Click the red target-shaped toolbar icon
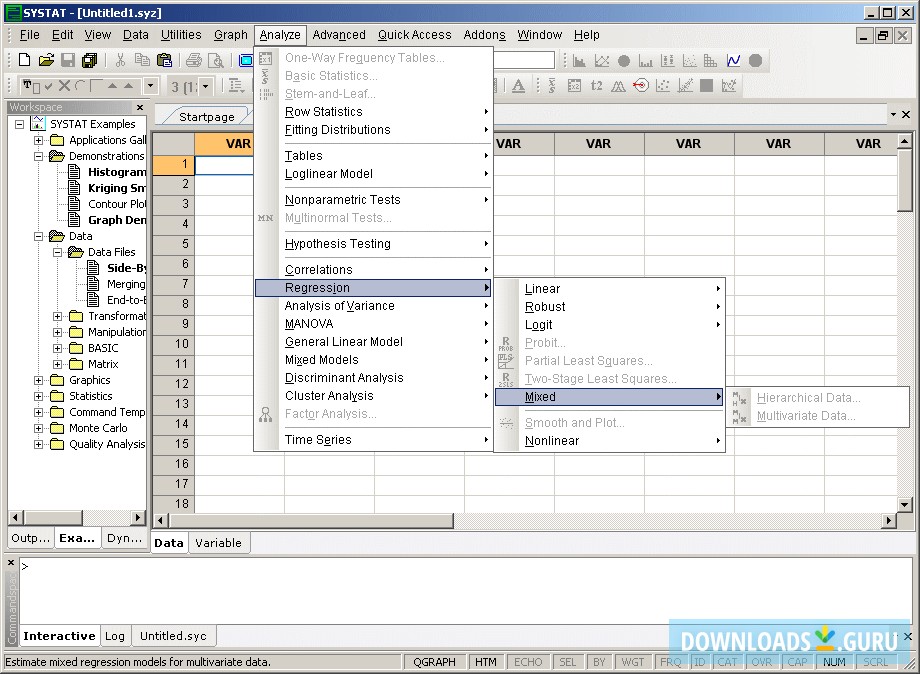The height and width of the screenshot is (674, 920). point(641,86)
